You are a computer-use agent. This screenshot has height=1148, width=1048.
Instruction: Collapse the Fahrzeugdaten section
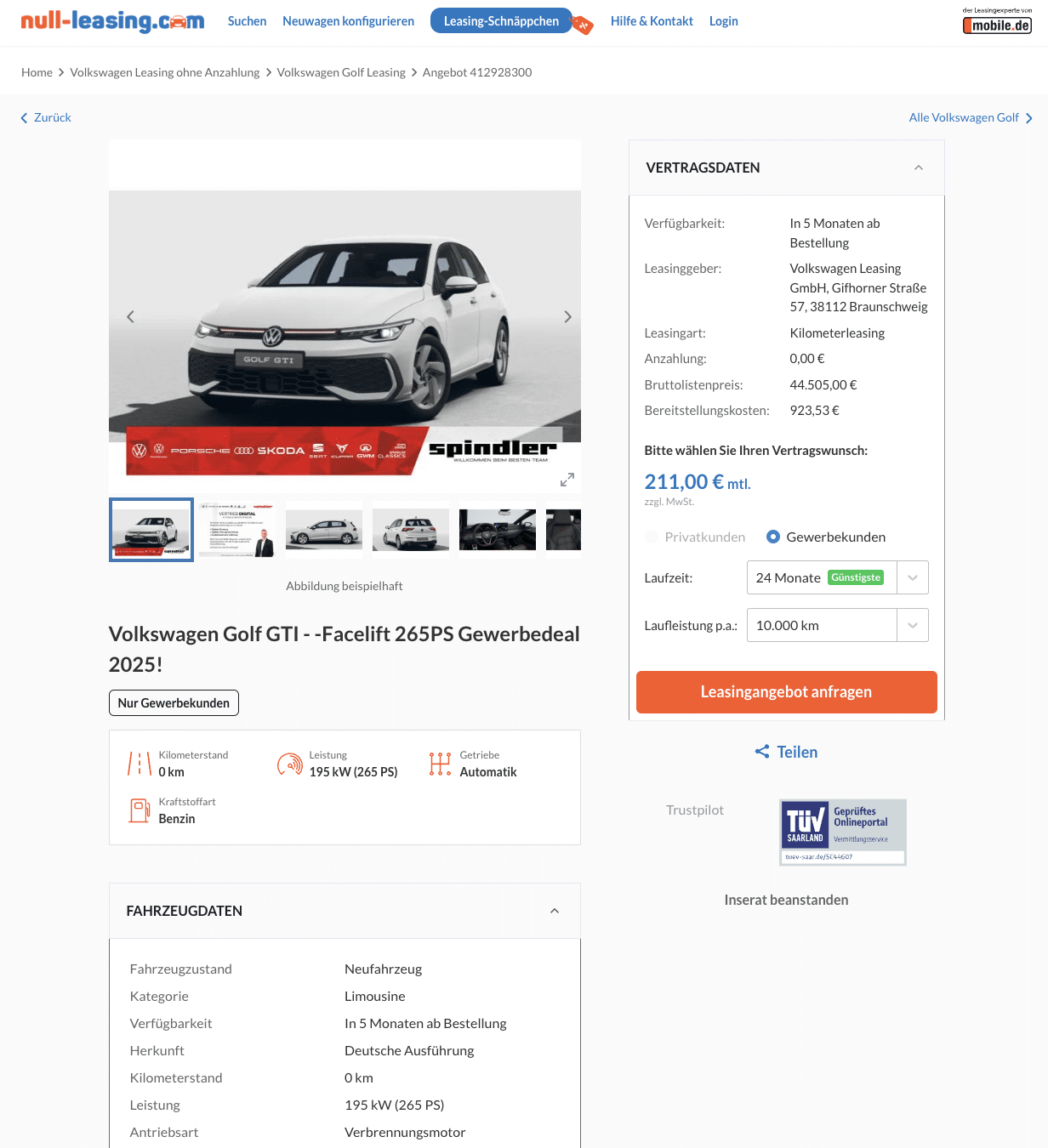point(555,911)
